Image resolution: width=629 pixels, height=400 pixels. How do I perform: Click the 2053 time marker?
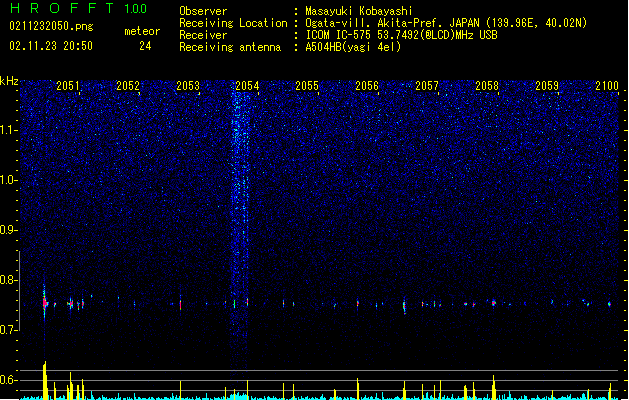click(188, 85)
